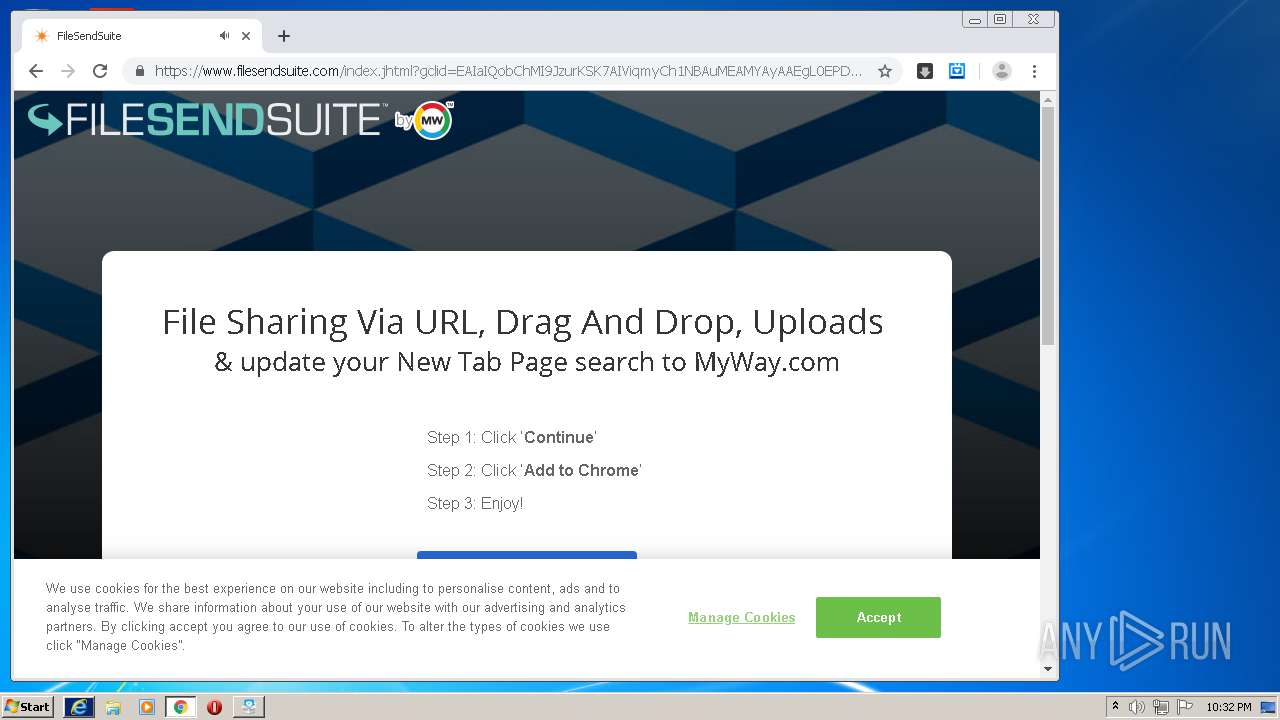Open Windows Explorer folder from taskbar

[113, 707]
